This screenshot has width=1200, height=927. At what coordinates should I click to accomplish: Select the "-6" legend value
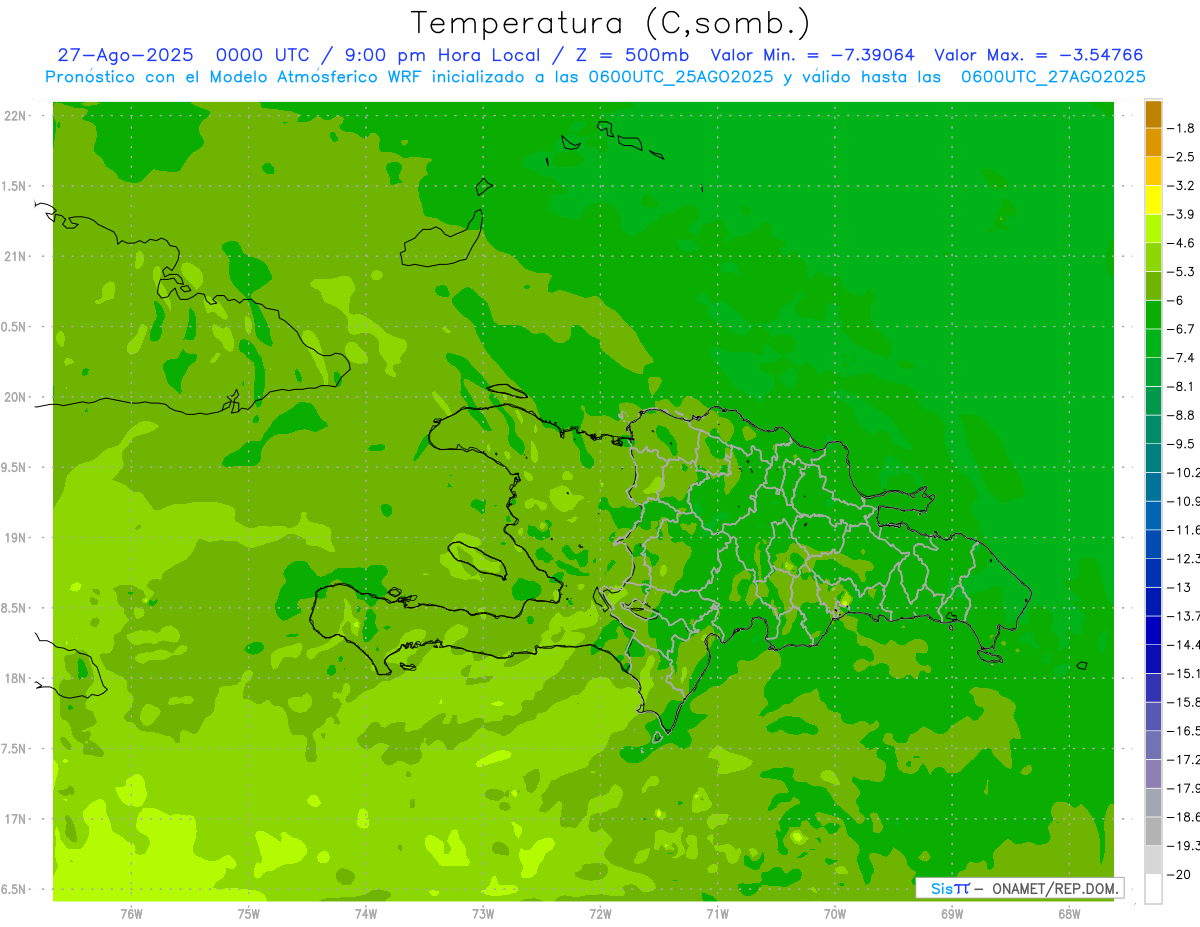pyautogui.click(x=1178, y=301)
